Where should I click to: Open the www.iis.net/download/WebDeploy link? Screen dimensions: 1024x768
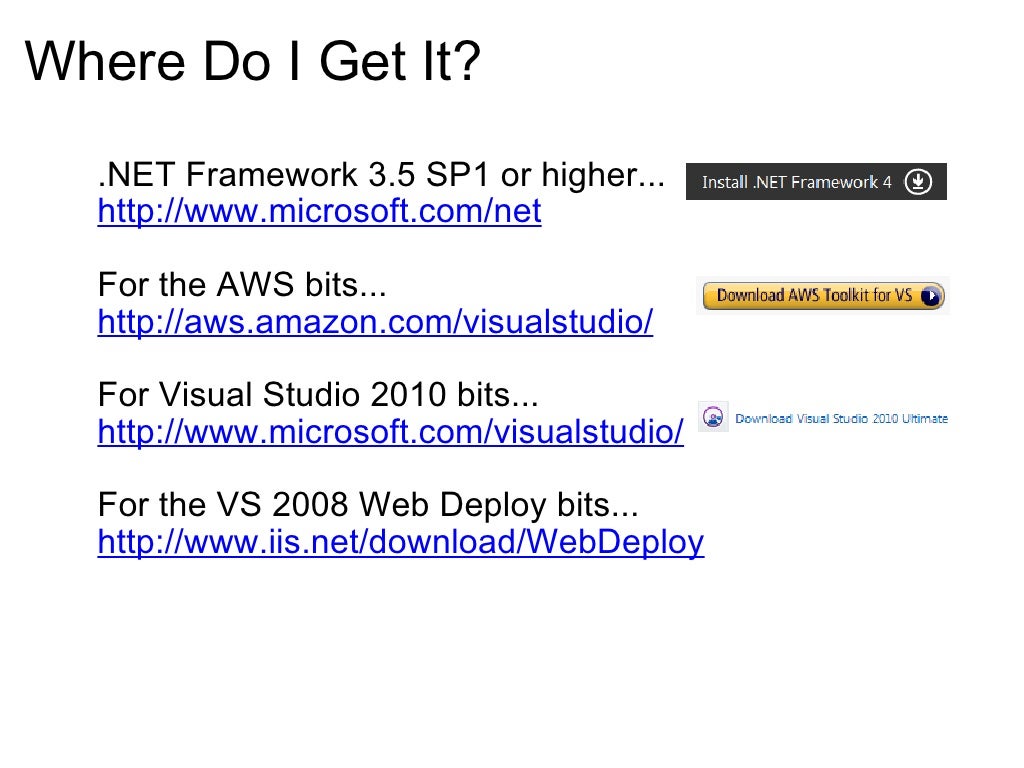click(x=400, y=542)
